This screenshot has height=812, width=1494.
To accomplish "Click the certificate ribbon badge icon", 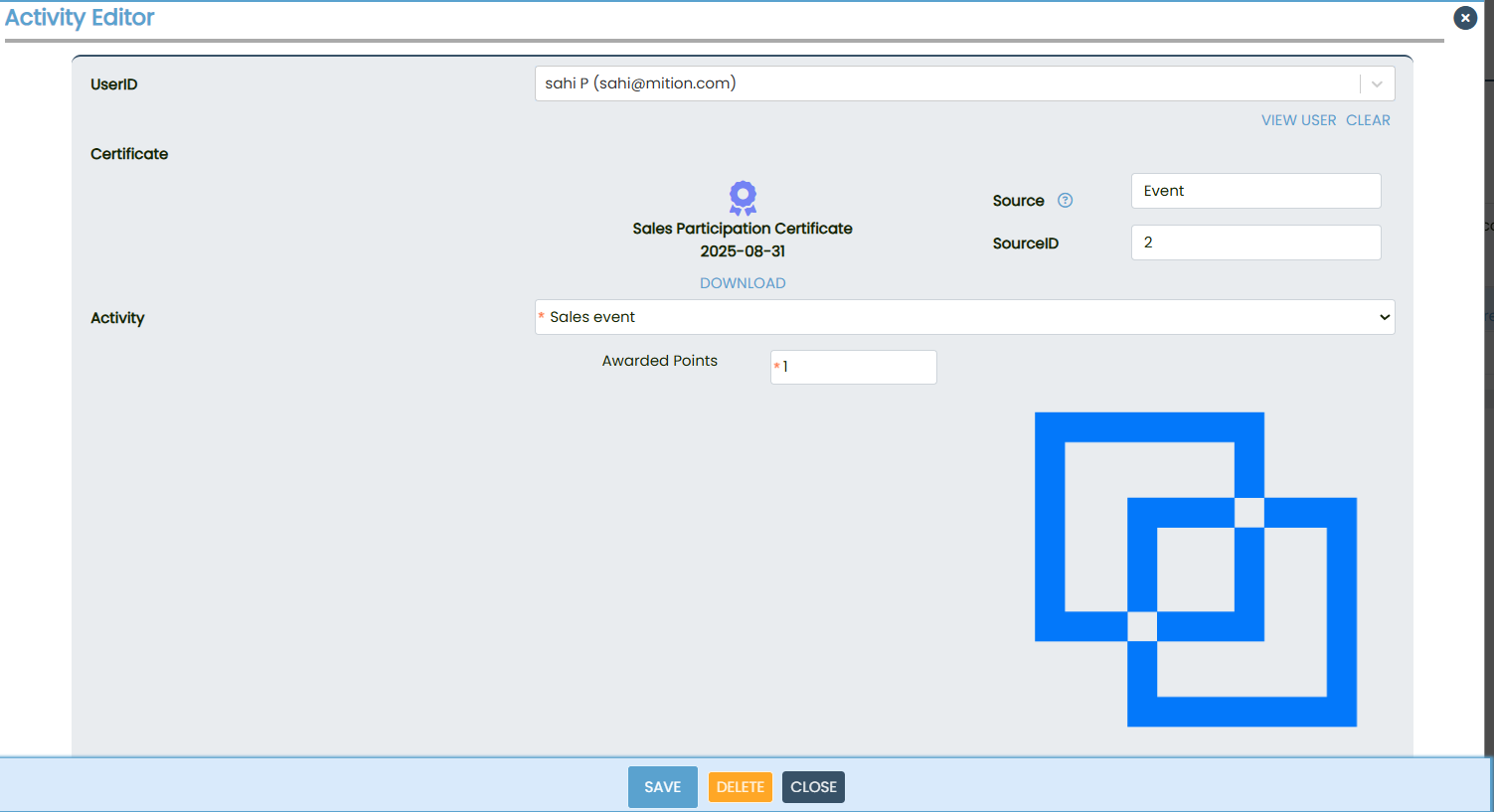I will (743, 198).
